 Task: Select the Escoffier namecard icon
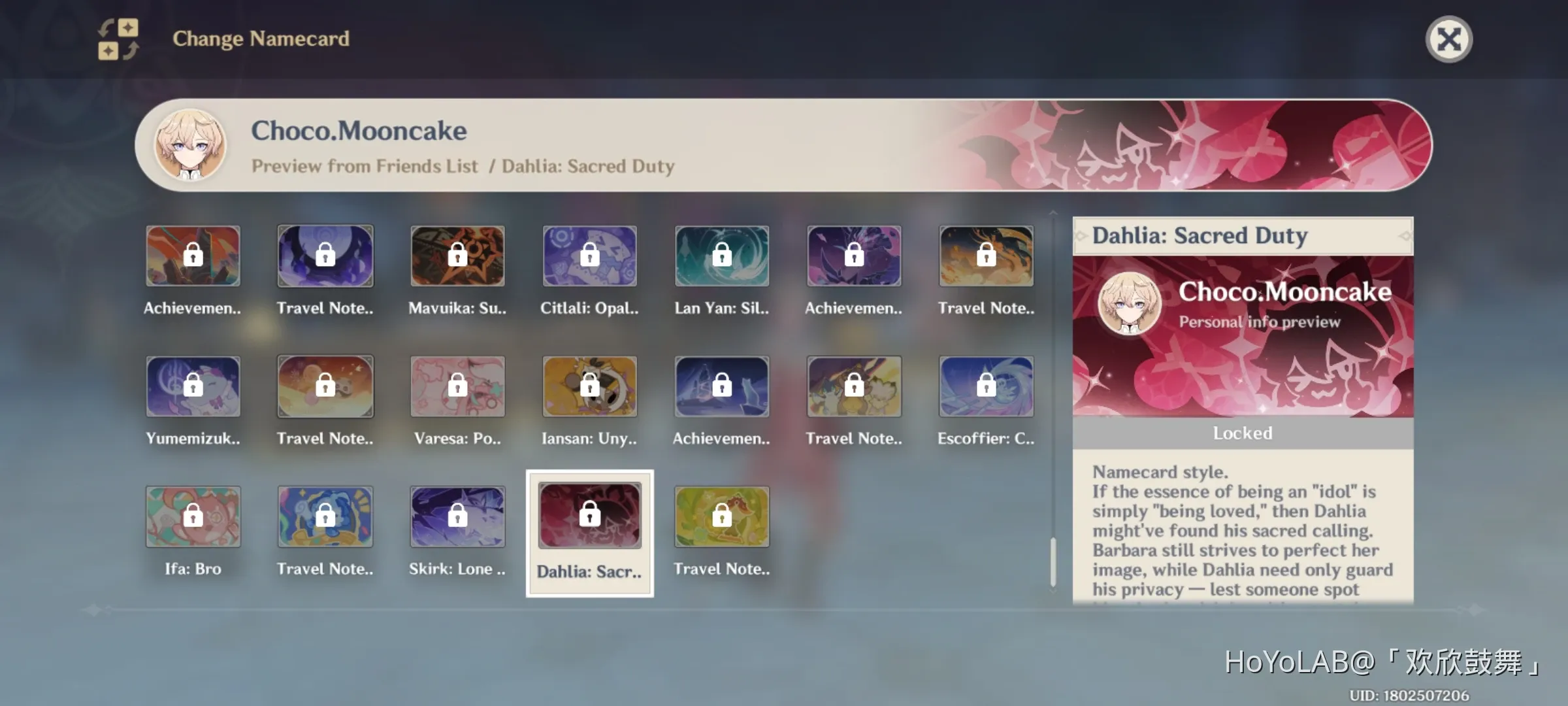coord(987,386)
